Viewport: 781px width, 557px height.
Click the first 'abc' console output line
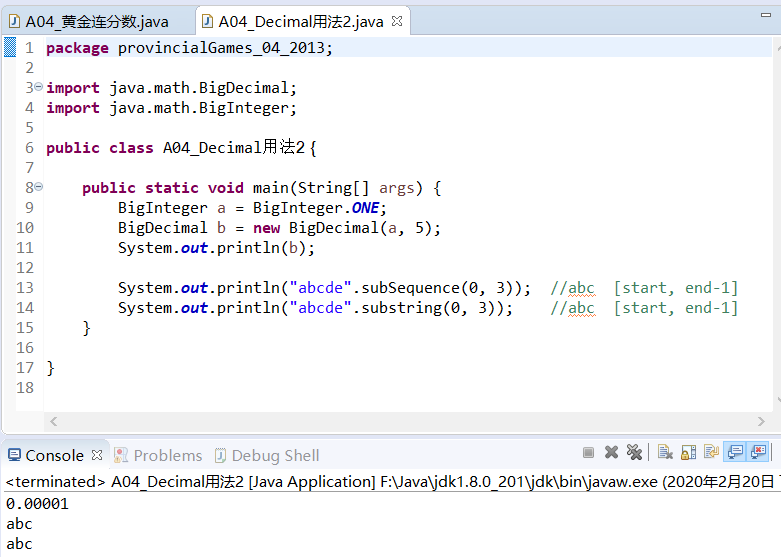(x=19, y=524)
